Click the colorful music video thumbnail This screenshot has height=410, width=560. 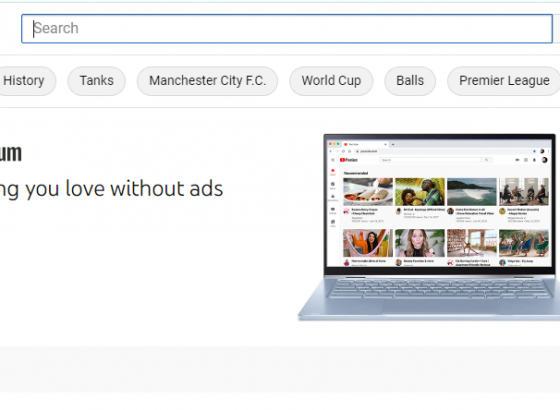pyautogui.click(x=420, y=191)
